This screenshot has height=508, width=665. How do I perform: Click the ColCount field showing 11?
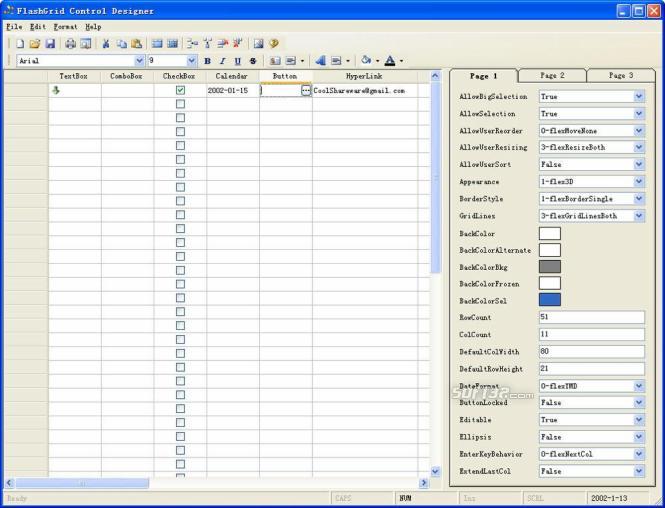[x=592, y=334]
